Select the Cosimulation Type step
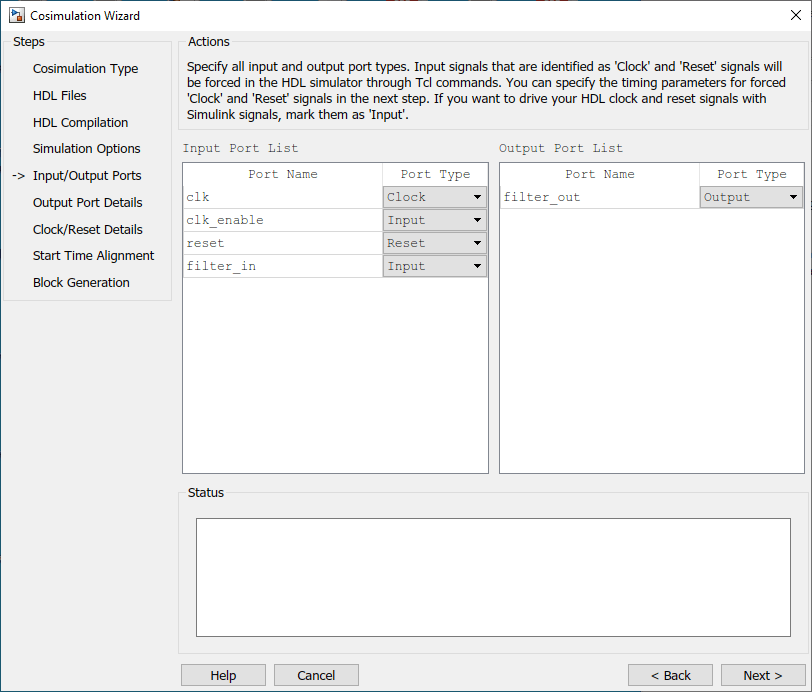 point(85,68)
